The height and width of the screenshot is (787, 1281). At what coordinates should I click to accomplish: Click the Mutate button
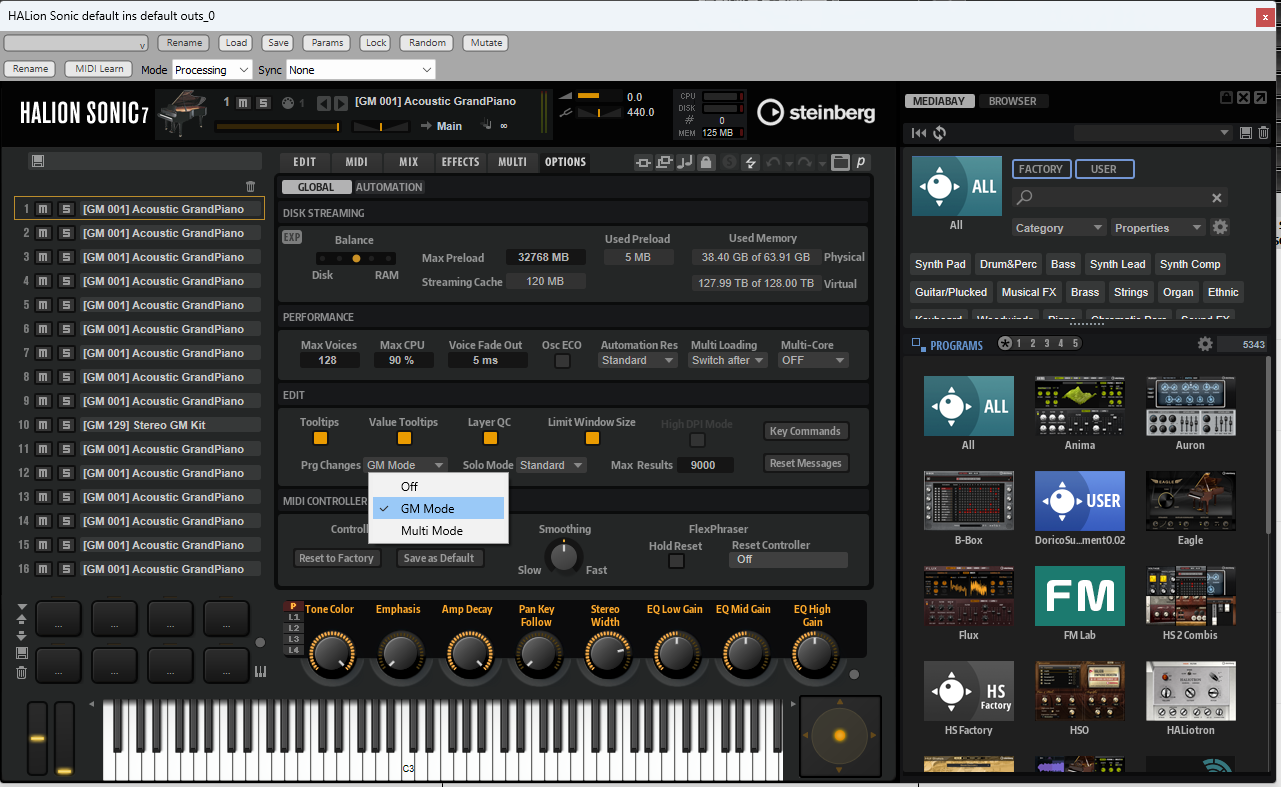[487, 43]
